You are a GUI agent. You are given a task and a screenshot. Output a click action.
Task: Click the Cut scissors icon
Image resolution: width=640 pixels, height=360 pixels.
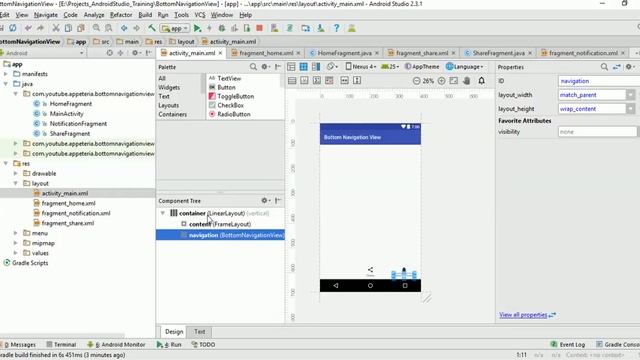click(56, 28)
